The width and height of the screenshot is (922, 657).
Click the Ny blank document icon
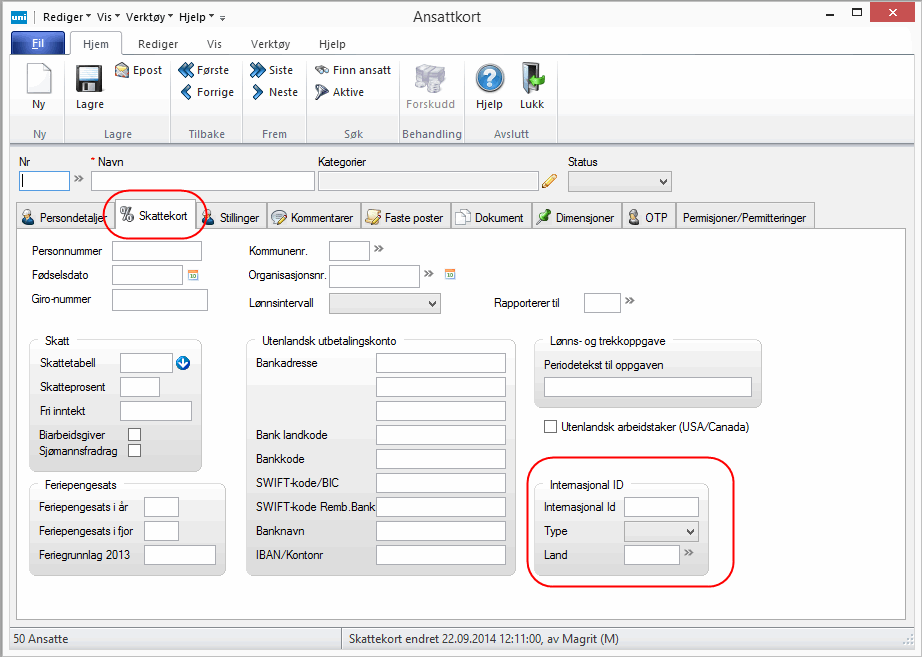pos(38,80)
